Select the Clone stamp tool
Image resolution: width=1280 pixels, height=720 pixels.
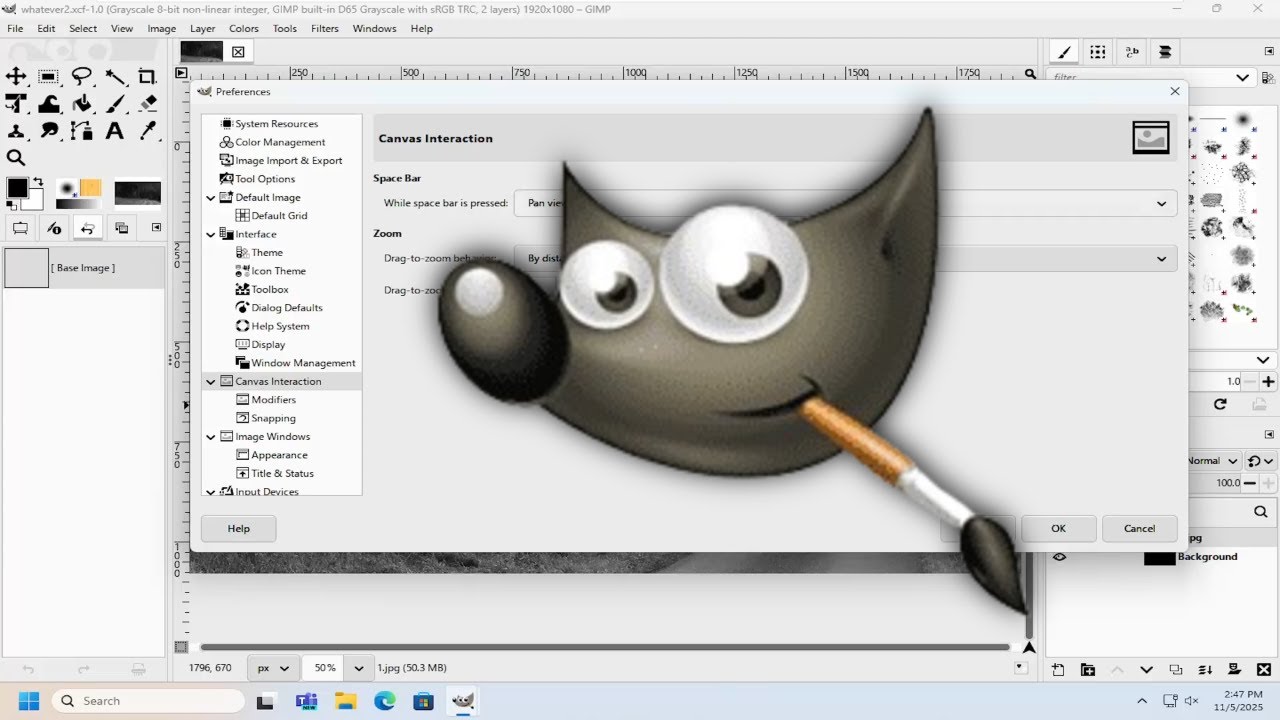tap(16, 130)
